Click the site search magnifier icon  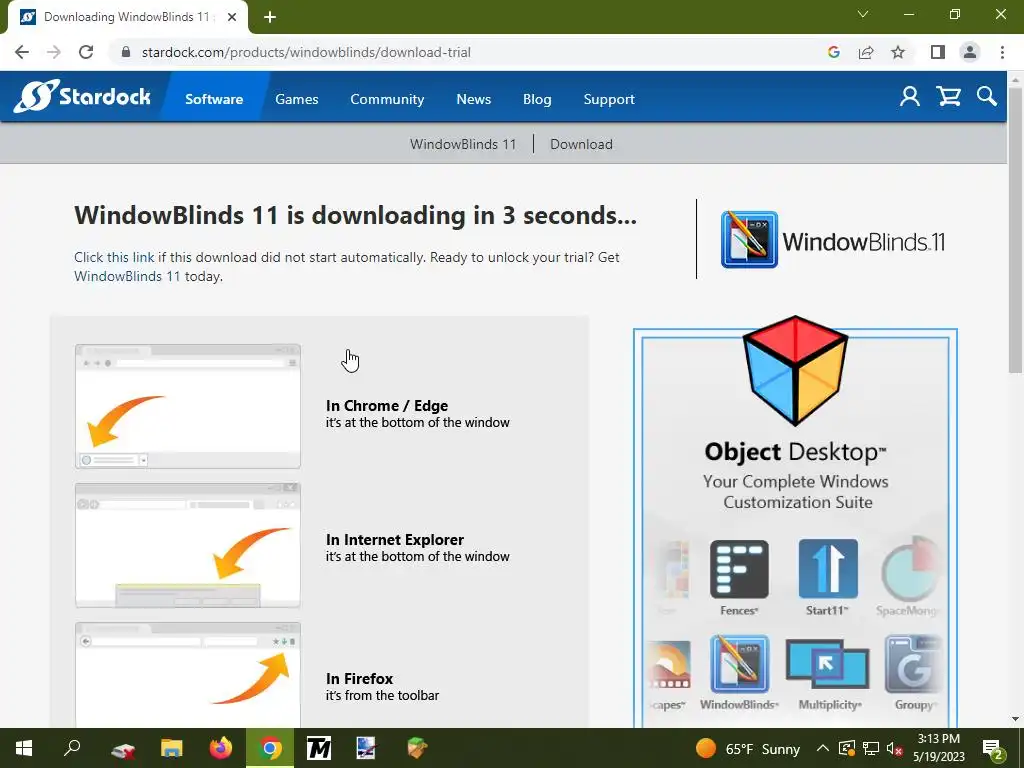pos(987,97)
